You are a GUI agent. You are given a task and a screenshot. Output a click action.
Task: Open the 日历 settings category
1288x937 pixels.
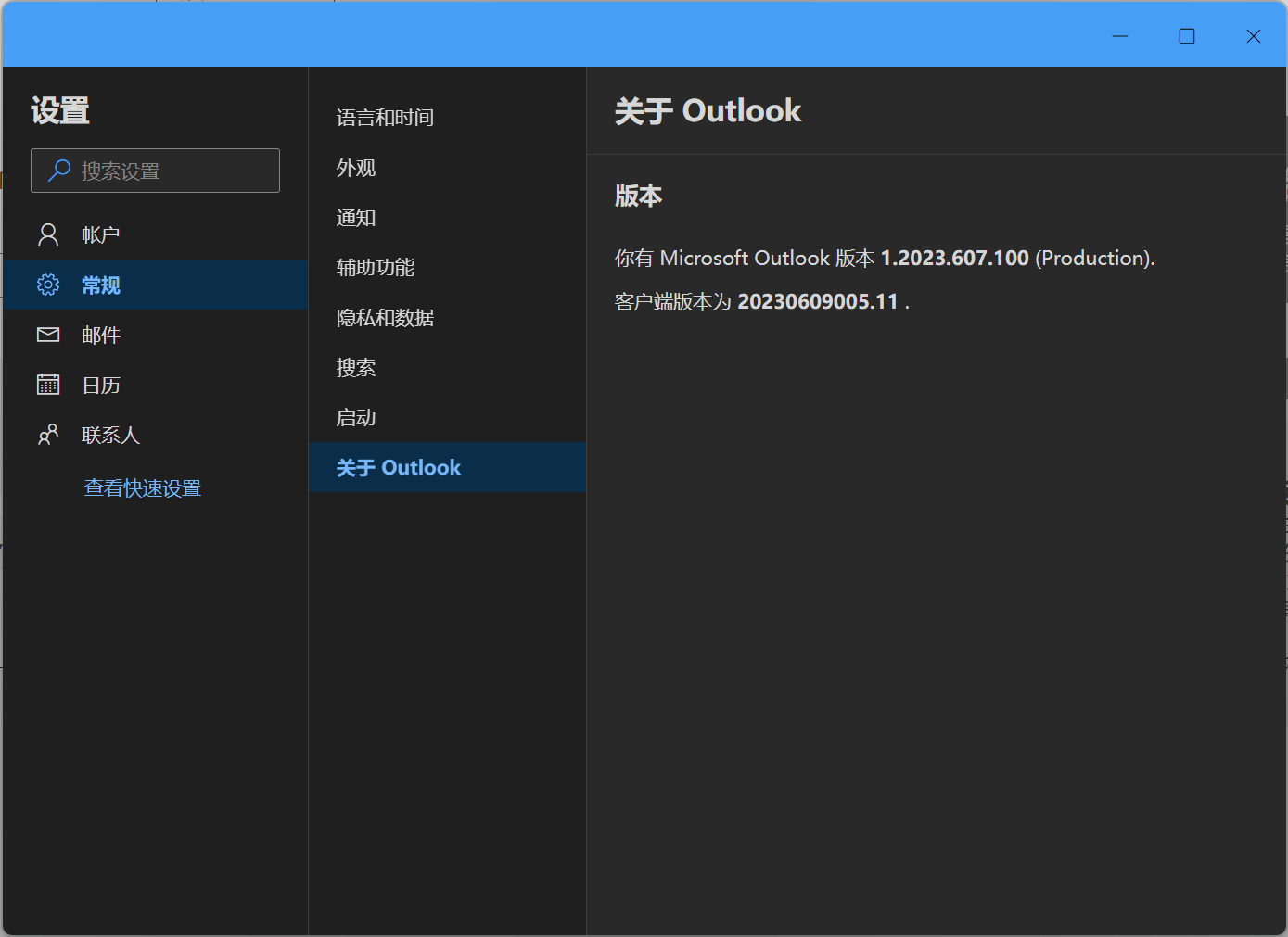tap(155, 385)
